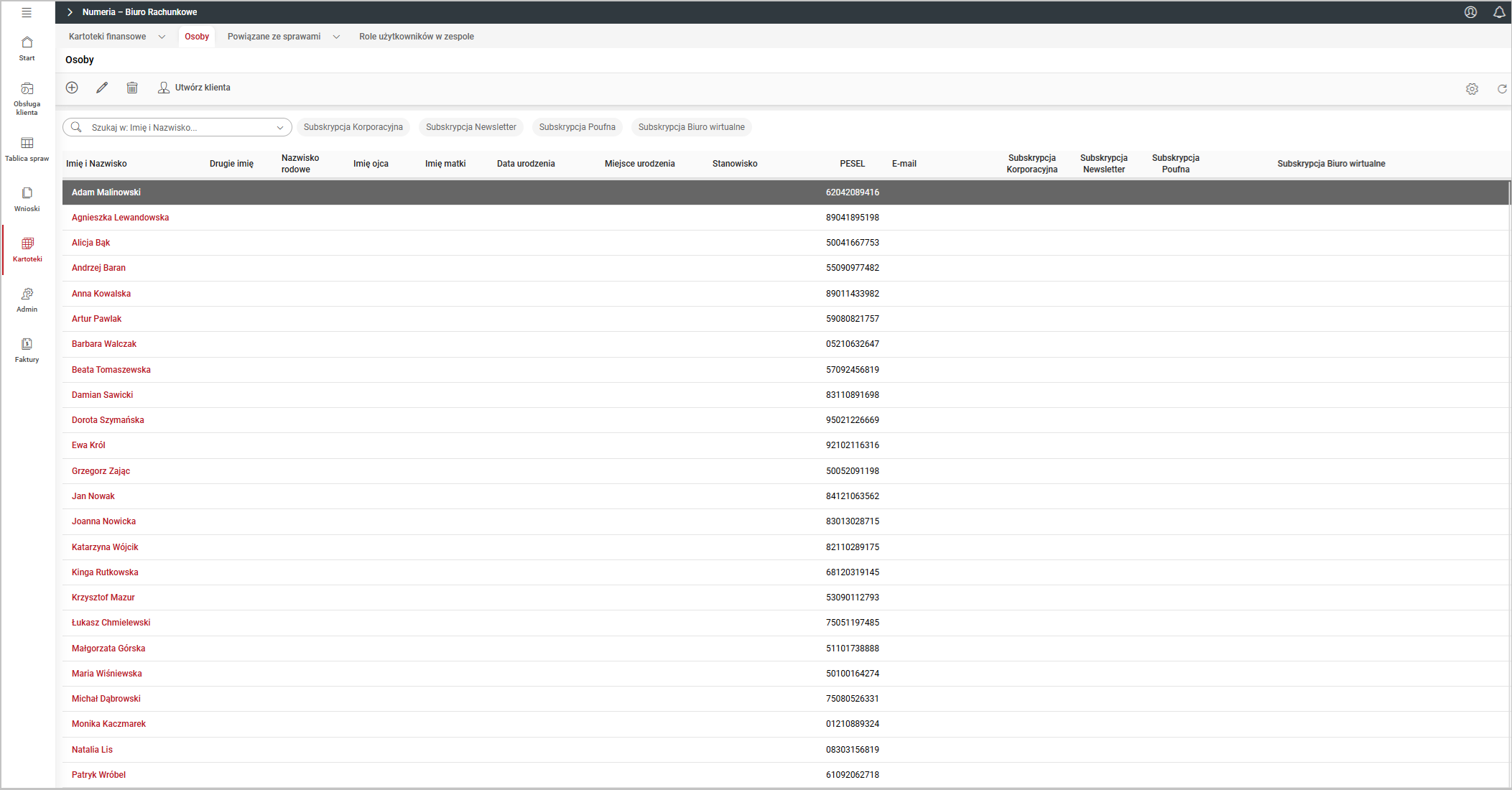
Task: Click the notification bell icon
Action: pyautogui.click(x=1499, y=12)
